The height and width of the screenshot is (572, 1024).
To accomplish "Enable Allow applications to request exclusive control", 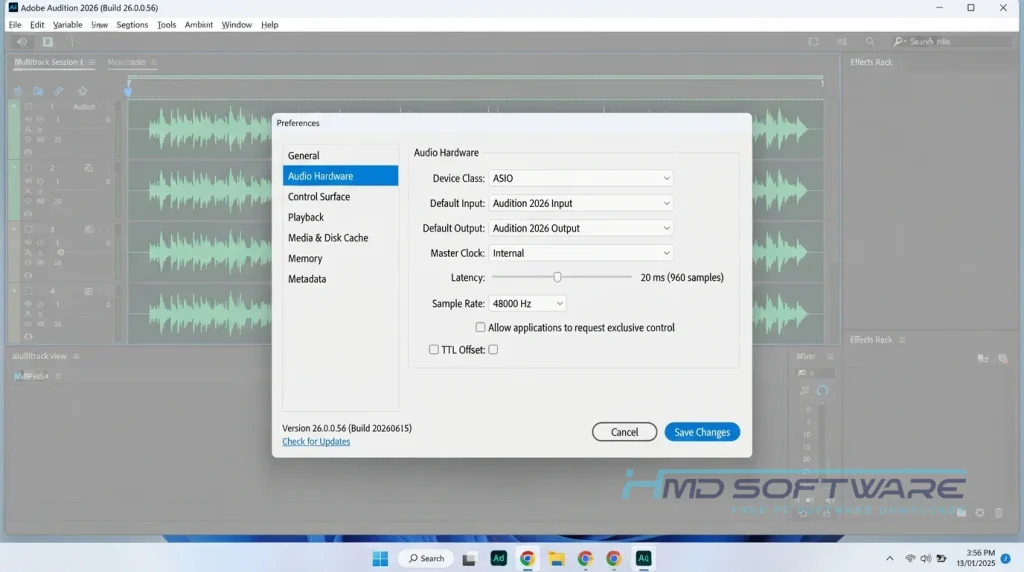I will 481,327.
